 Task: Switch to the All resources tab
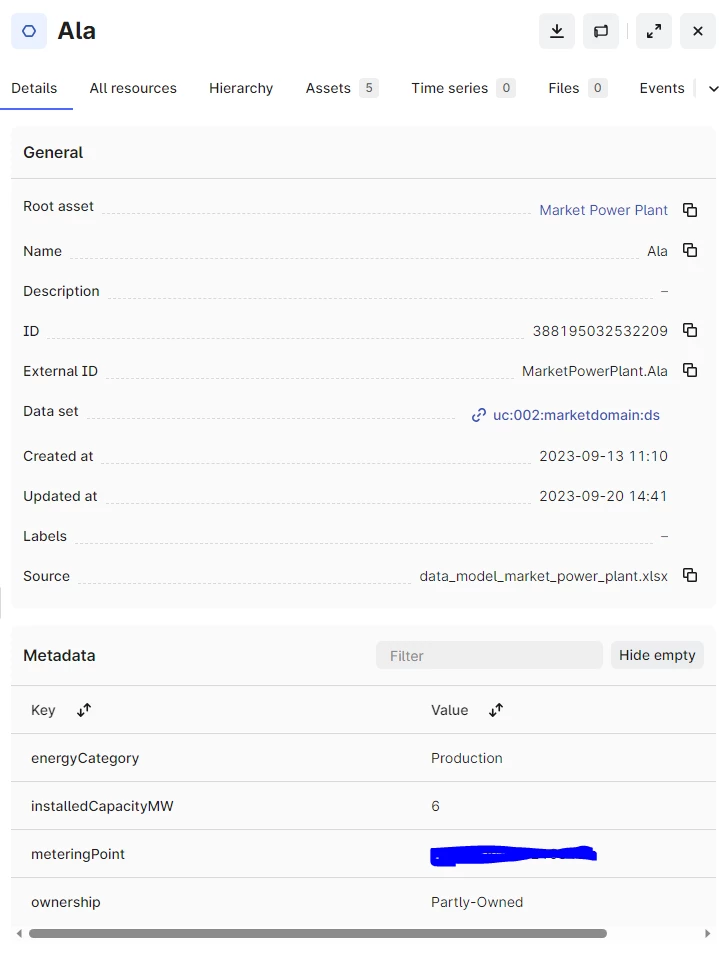tap(133, 88)
